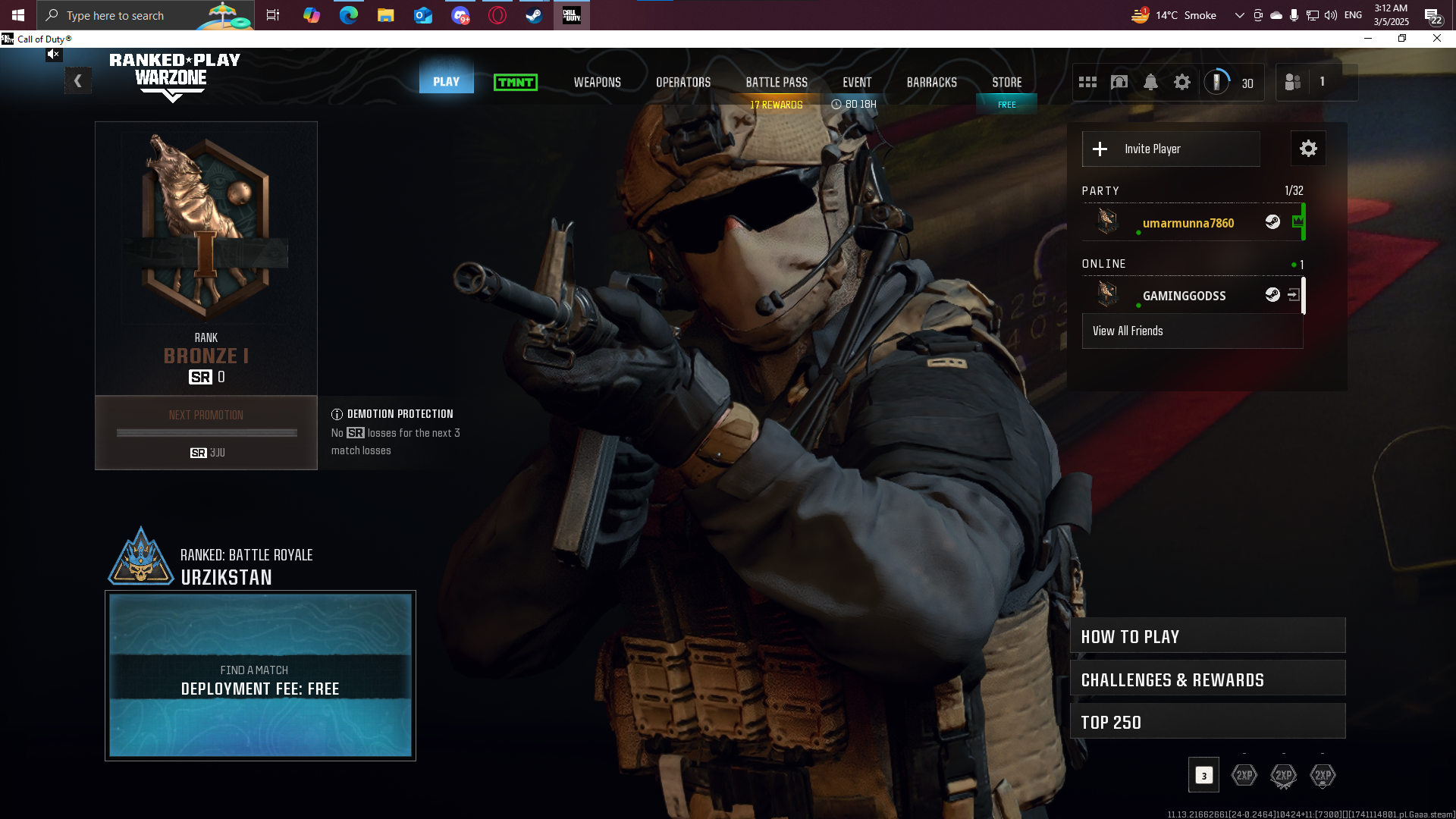This screenshot has height=819, width=1456.
Task: Switch to the OPERATORS tab
Action: pos(683,82)
